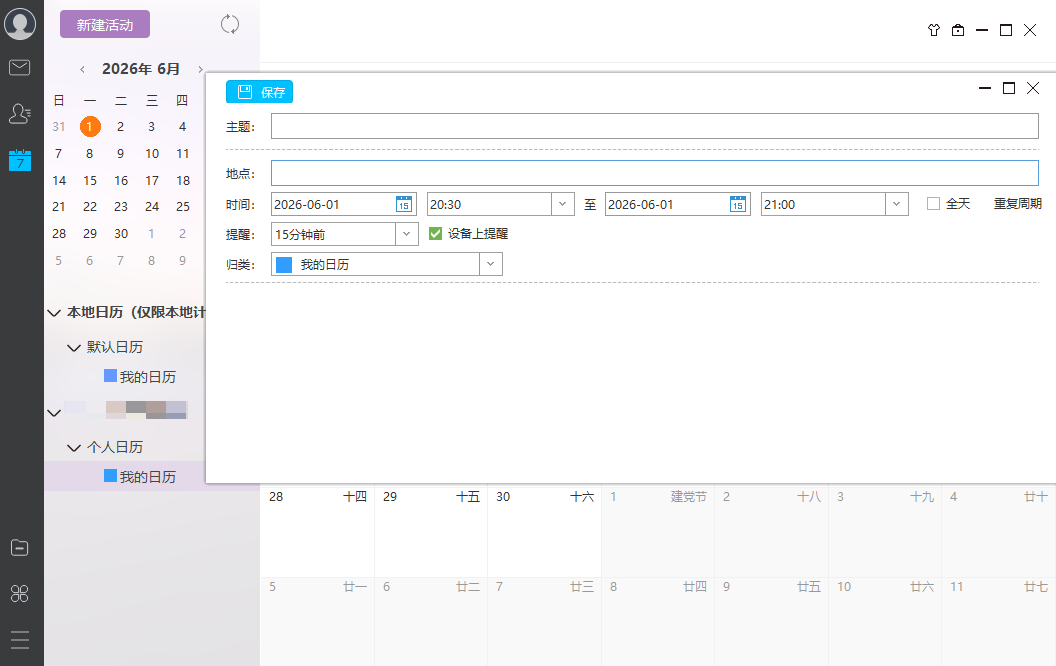This screenshot has height=666, width=1056.
Task: Click the refresh sync icon
Action: click(230, 24)
